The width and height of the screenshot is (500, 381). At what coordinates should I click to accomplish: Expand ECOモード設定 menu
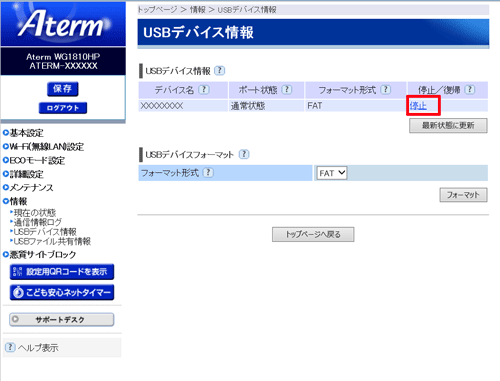click(x=34, y=160)
